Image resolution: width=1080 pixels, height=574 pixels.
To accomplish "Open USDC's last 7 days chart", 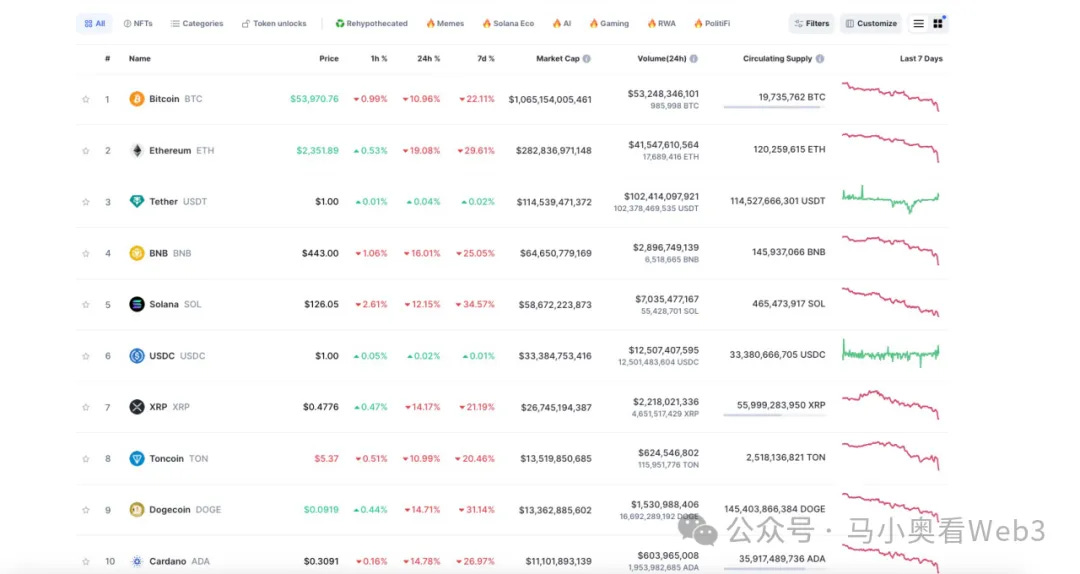I will point(891,353).
